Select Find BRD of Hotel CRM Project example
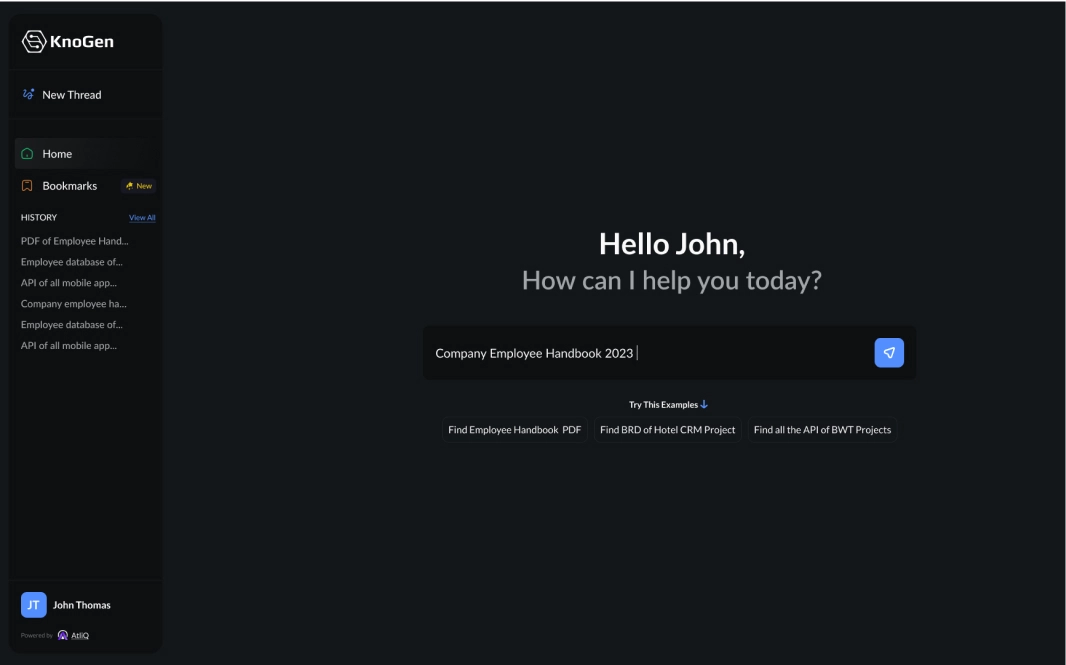This screenshot has width=1066, height=665. tap(667, 430)
